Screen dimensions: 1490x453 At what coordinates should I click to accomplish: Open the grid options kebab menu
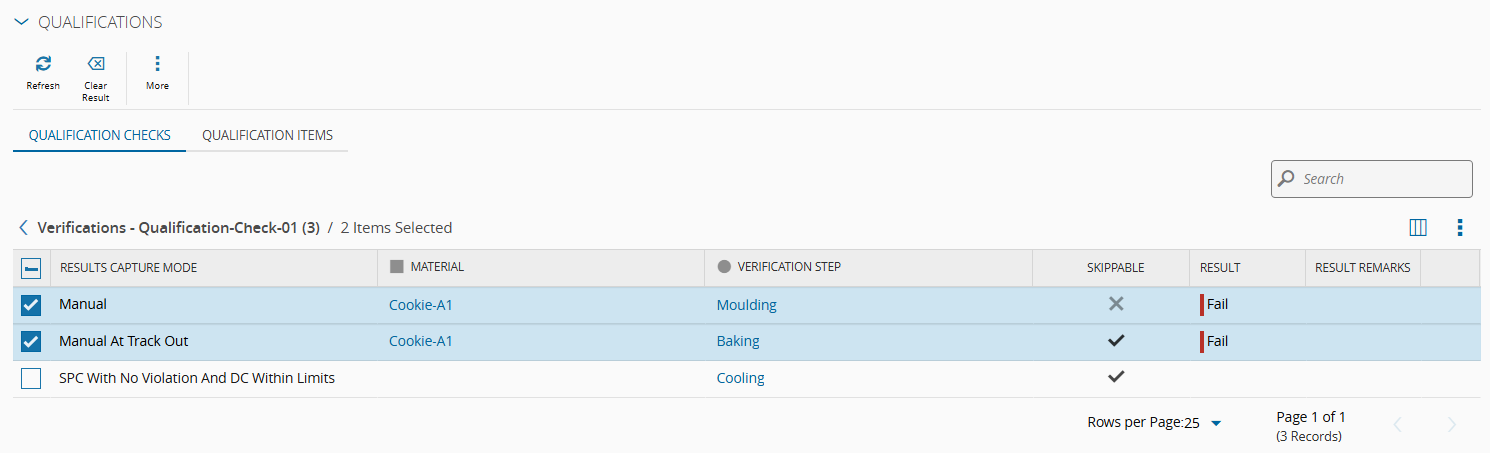1460,228
